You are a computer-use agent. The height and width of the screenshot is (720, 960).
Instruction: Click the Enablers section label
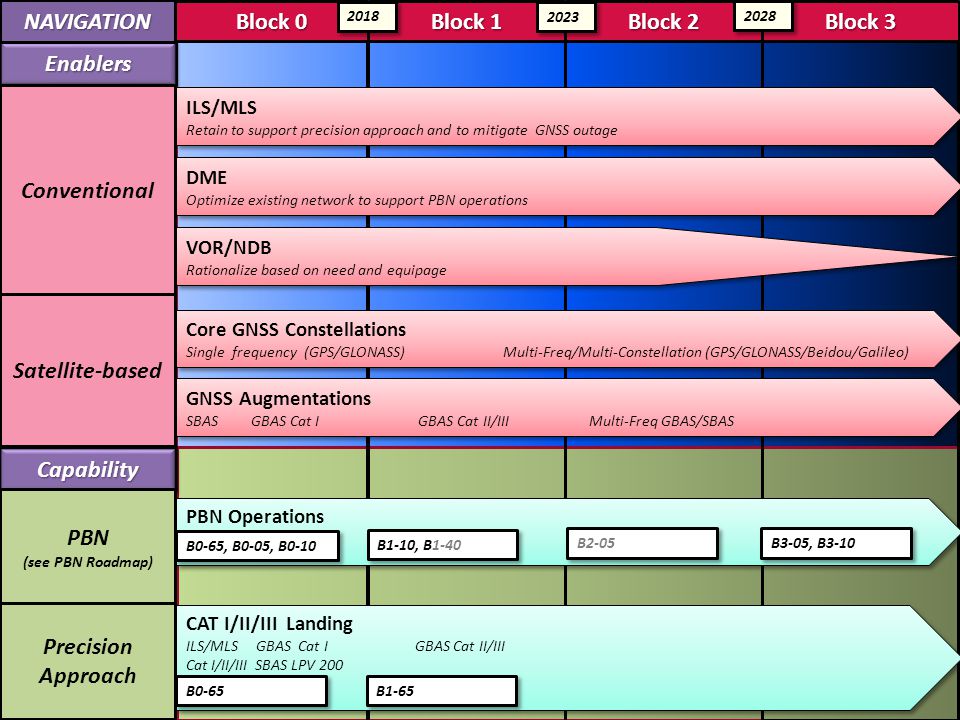pyautogui.click(x=88, y=64)
